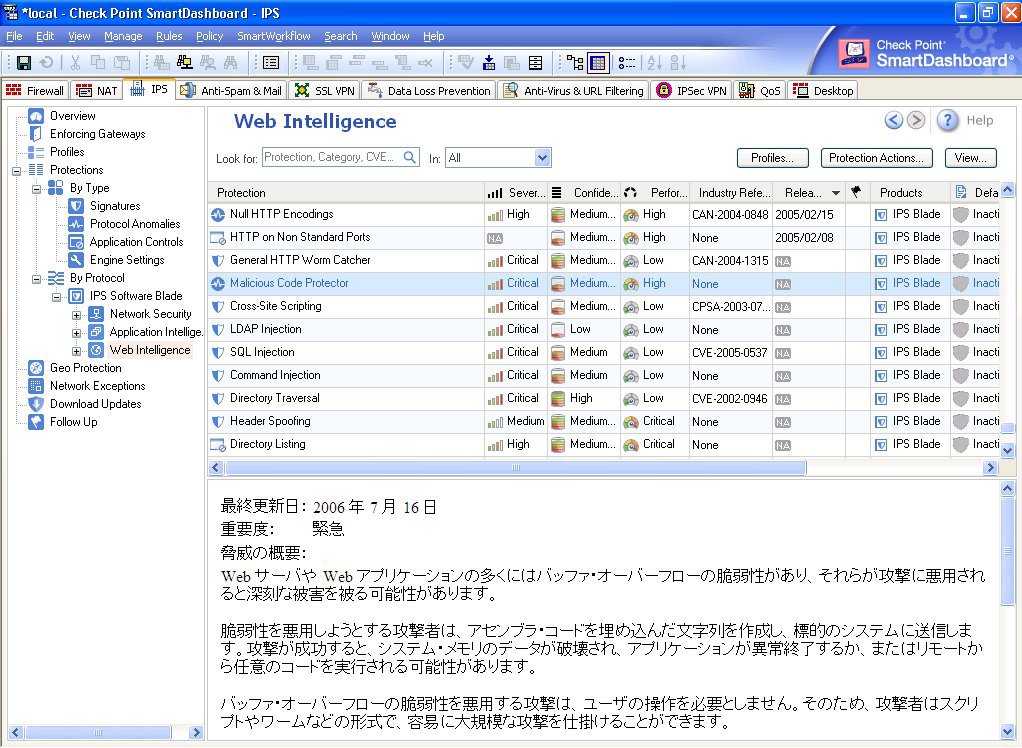Click the Follow Up flag column header
1022x748 pixels.
pyautogui.click(x=856, y=192)
